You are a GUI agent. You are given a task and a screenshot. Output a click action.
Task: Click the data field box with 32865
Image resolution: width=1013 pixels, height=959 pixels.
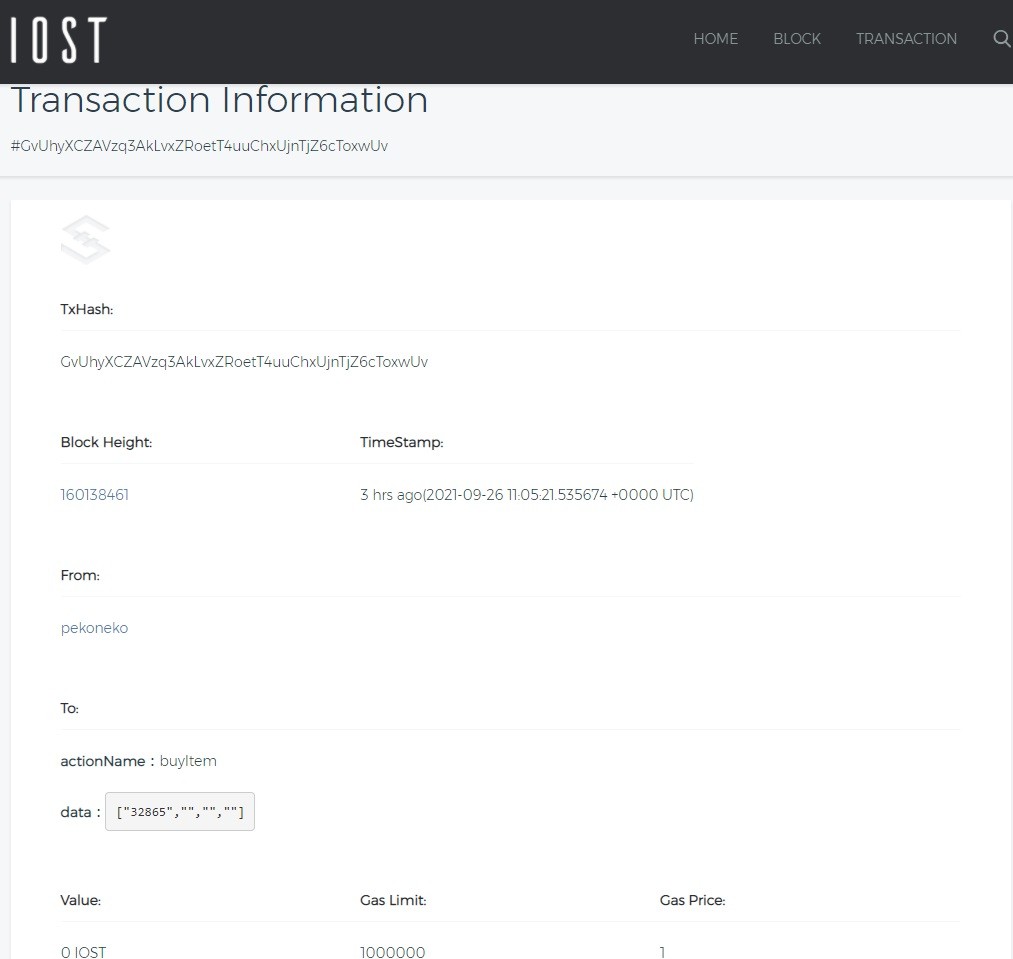[x=180, y=812]
